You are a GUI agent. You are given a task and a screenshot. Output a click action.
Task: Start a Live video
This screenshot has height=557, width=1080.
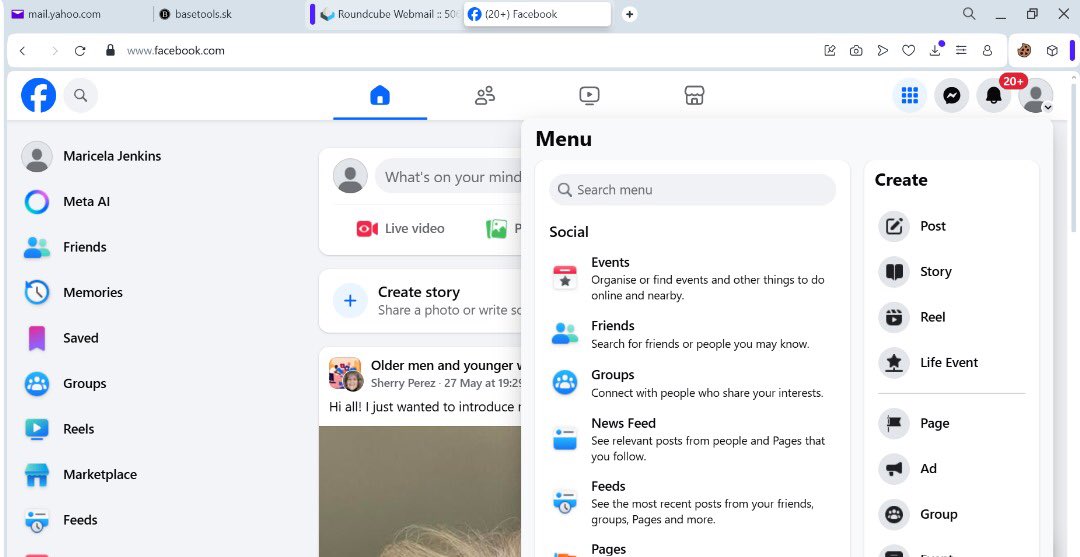401,229
